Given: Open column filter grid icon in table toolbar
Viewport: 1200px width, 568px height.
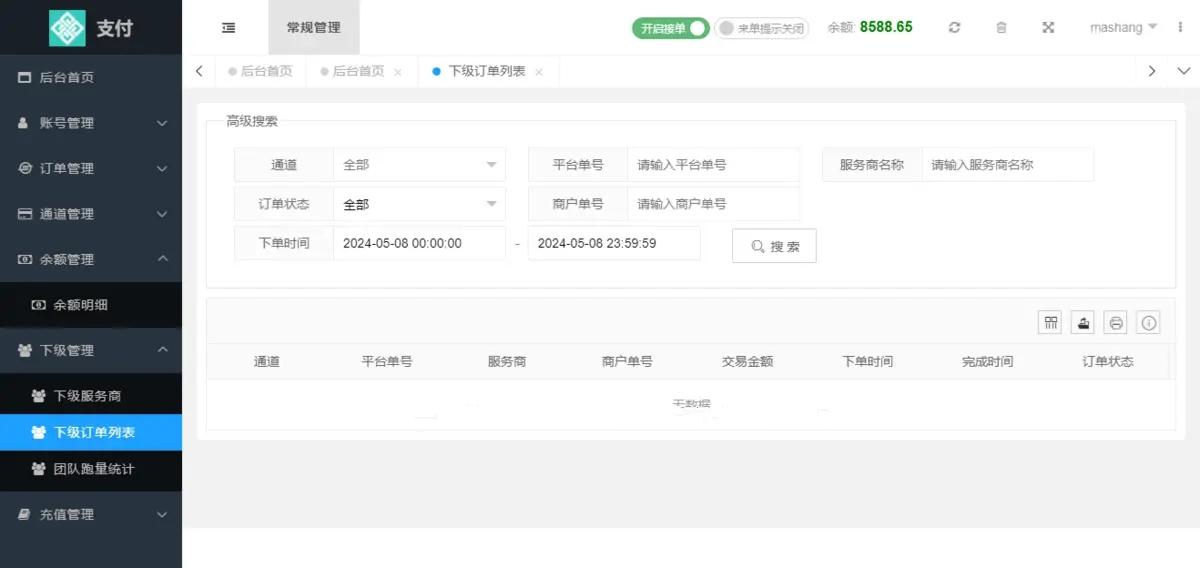Looking at the screenshot, I should point(1050,322).
